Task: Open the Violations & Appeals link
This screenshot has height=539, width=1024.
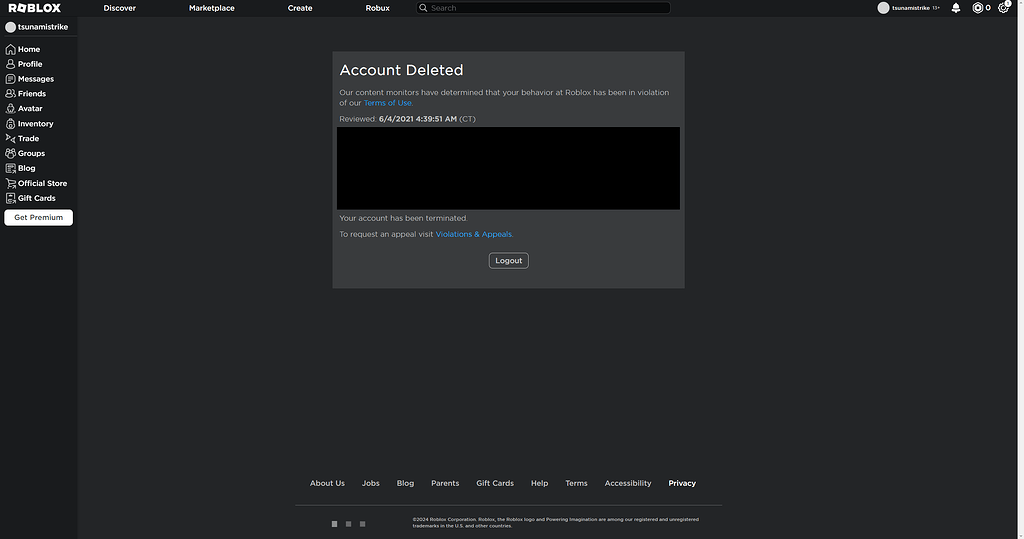Action: click(474, 235)
